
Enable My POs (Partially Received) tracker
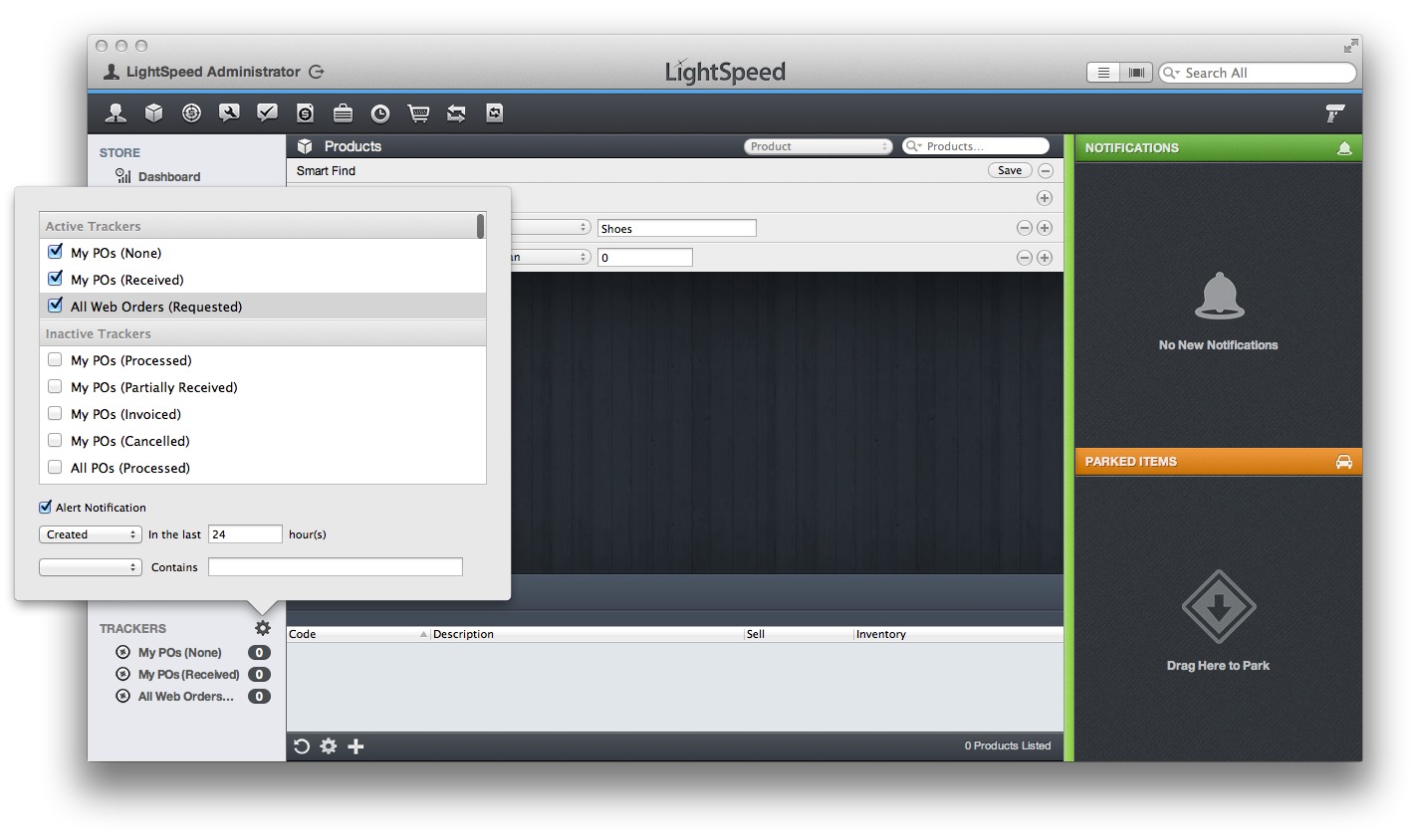(55, 386)
